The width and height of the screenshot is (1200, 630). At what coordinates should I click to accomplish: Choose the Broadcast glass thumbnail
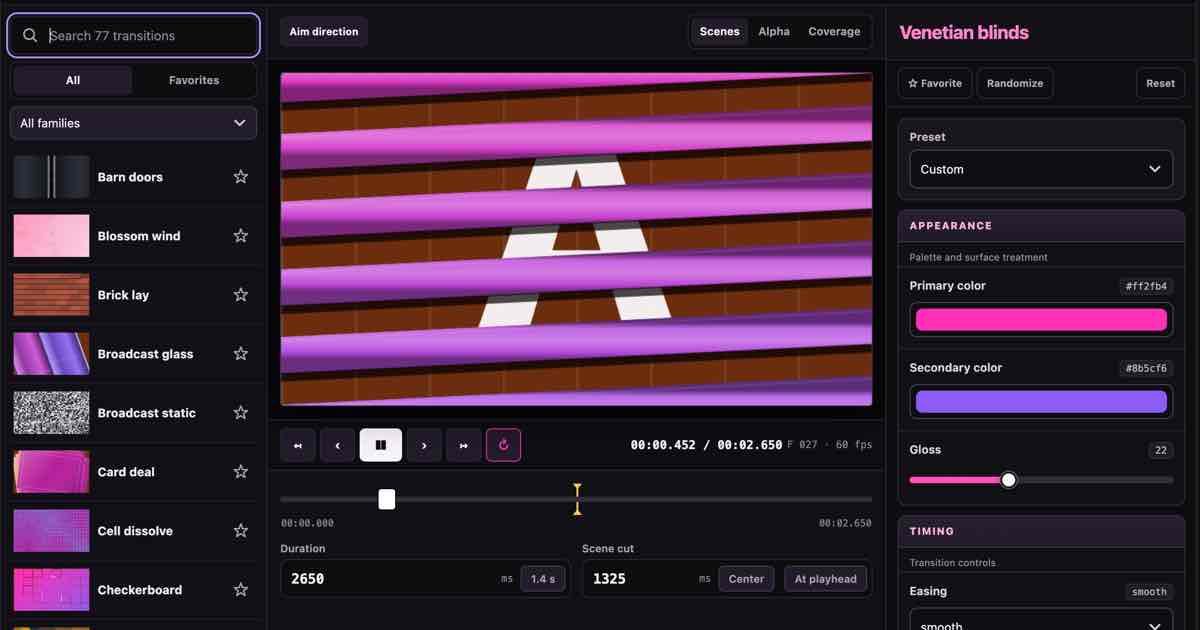pos(51,354)
